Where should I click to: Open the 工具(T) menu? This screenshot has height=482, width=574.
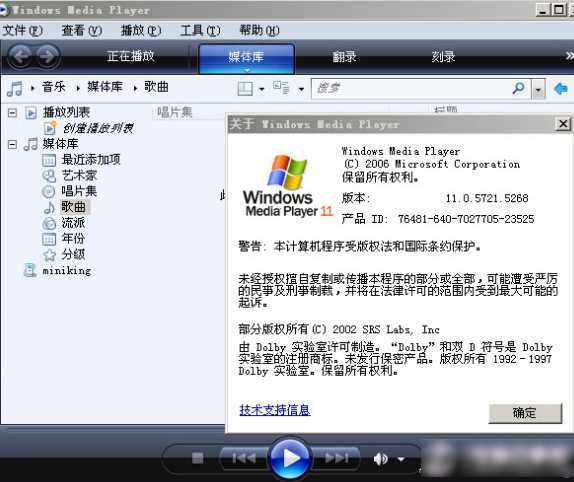click(x=200, y=30)
